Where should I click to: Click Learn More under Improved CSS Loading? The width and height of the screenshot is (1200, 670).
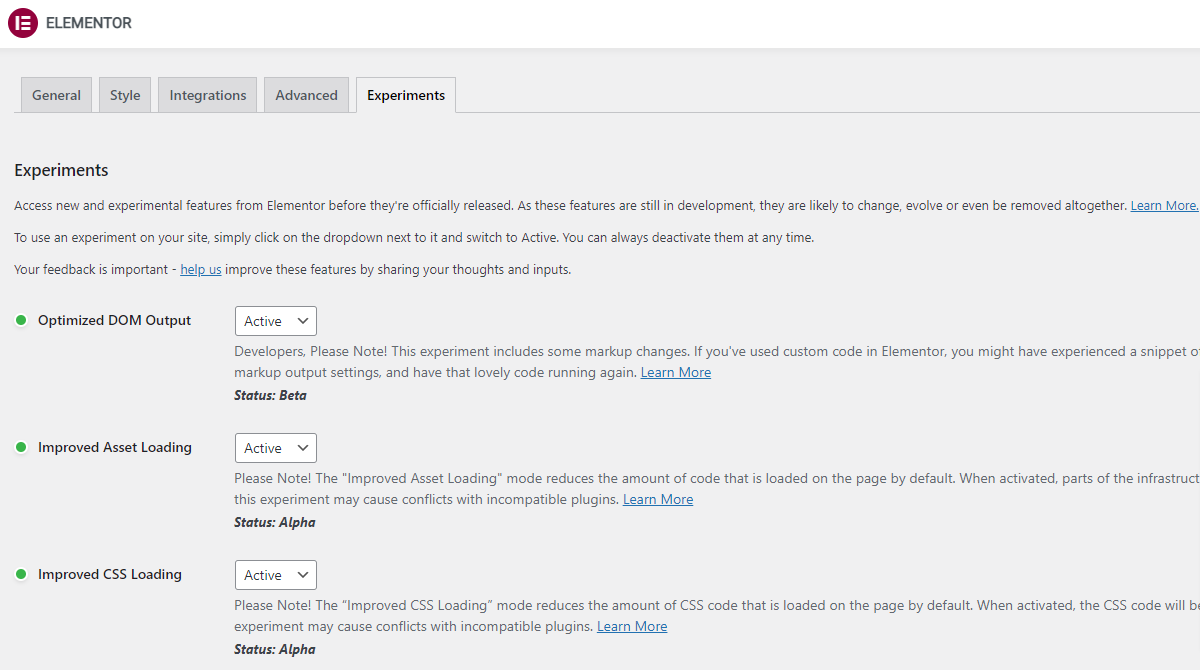pos(632,626)
